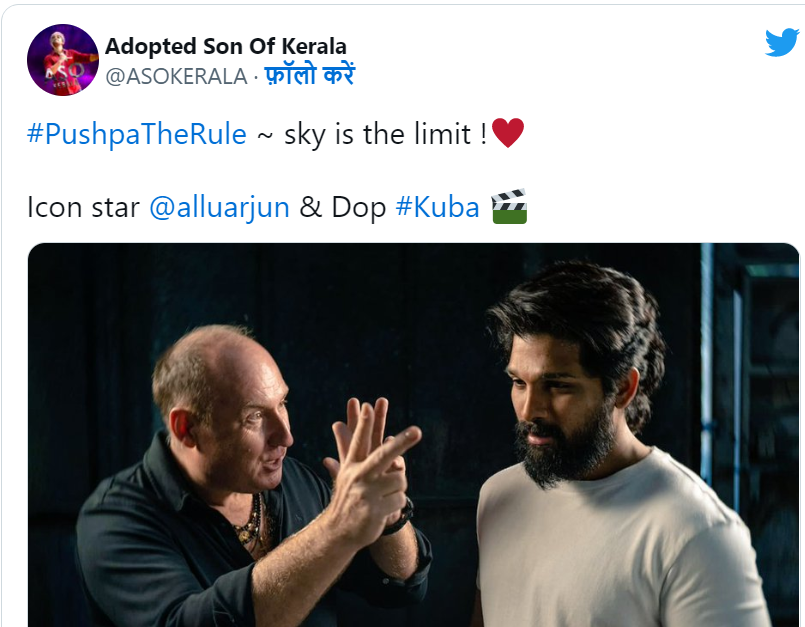
Task: Click the 'sky is the limit !' tweet text
Action: (x=385, y=135)
